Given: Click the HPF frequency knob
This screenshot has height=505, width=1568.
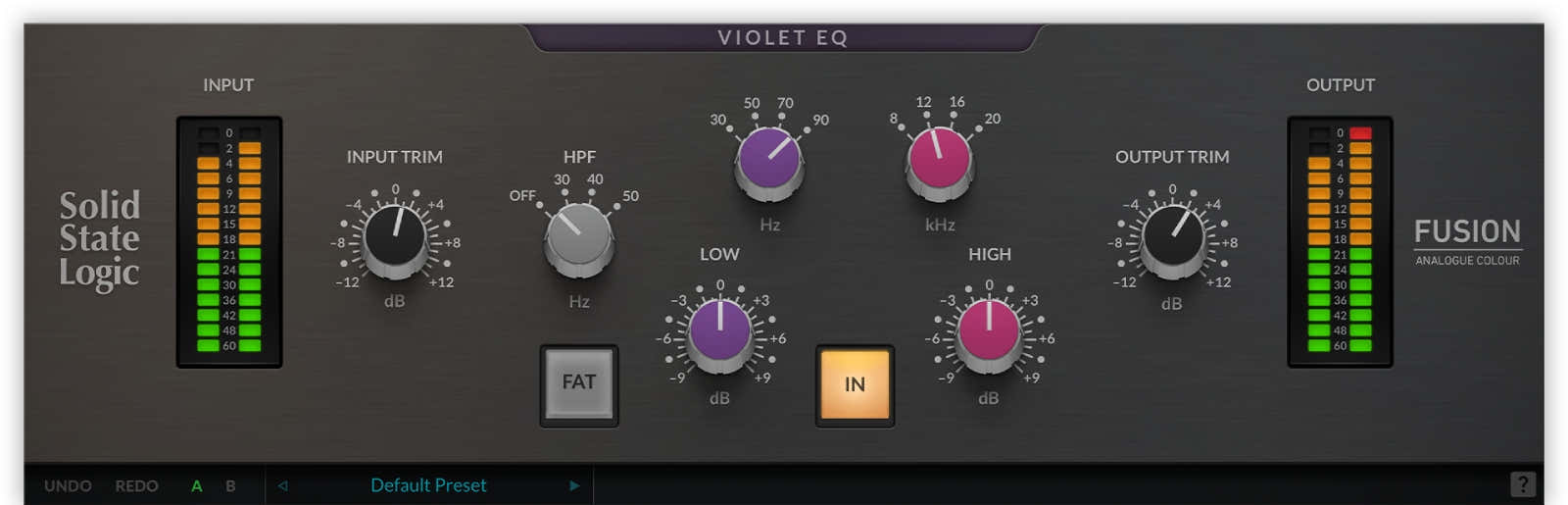Looking at the screenshot, I should tap(579, 238).
